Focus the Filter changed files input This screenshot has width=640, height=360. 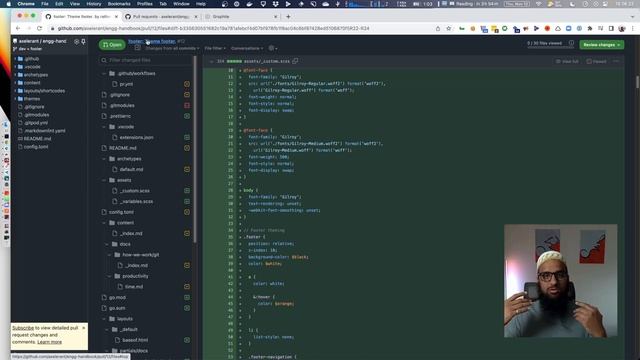click(146, 60)
